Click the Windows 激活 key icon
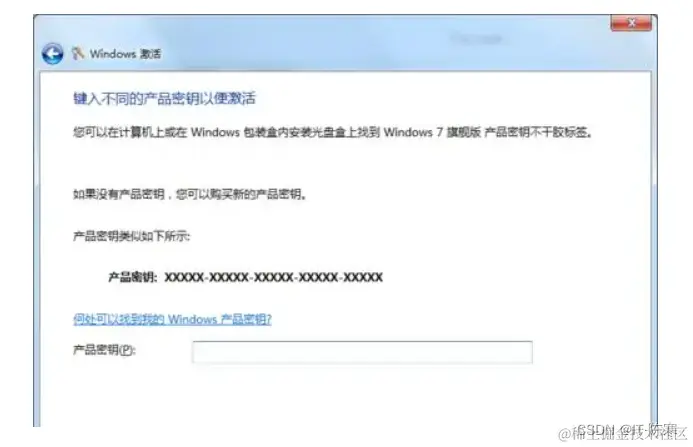 [78, 53]
